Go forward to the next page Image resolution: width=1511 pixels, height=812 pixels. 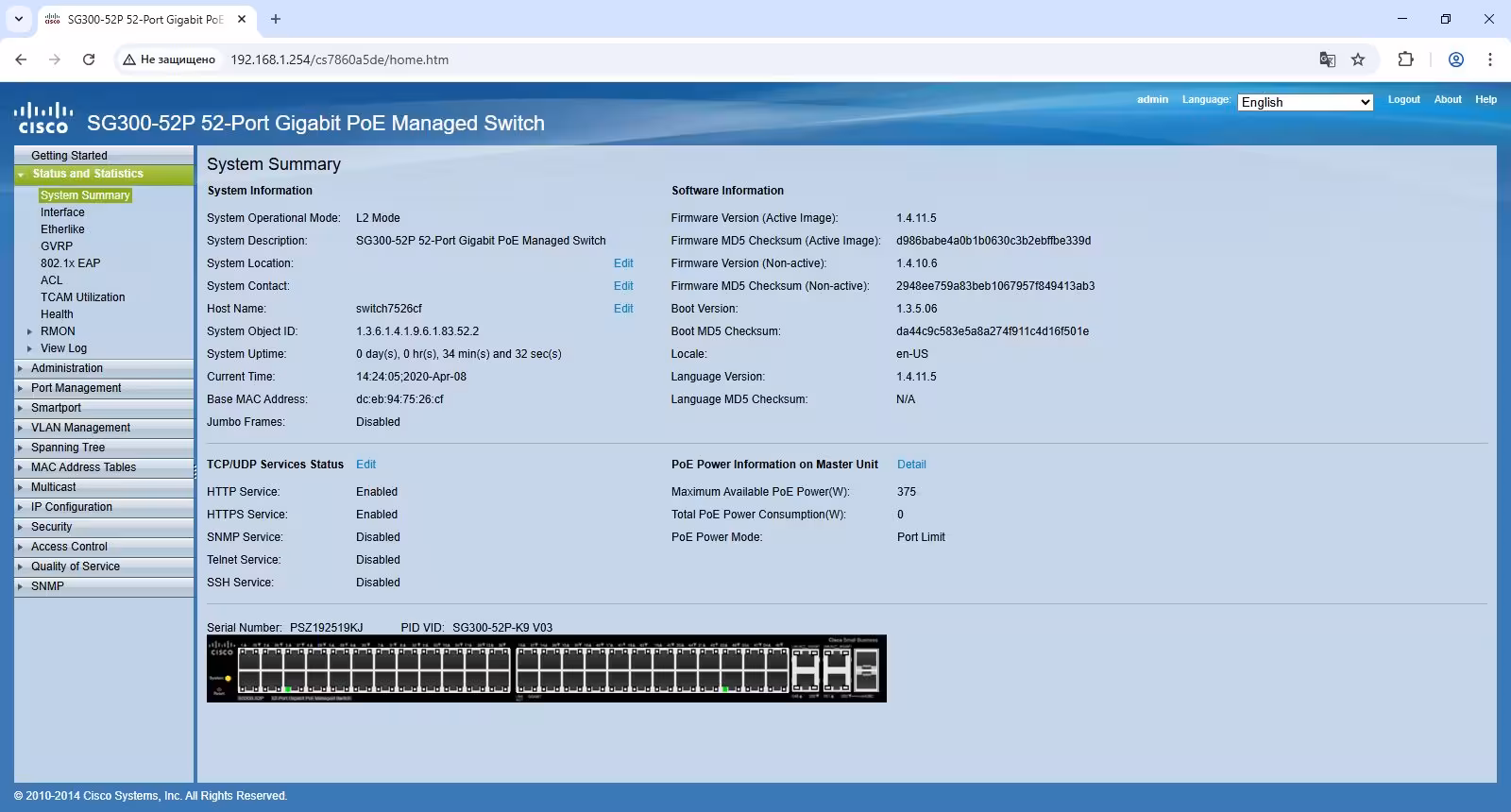(x=55, y=59)
